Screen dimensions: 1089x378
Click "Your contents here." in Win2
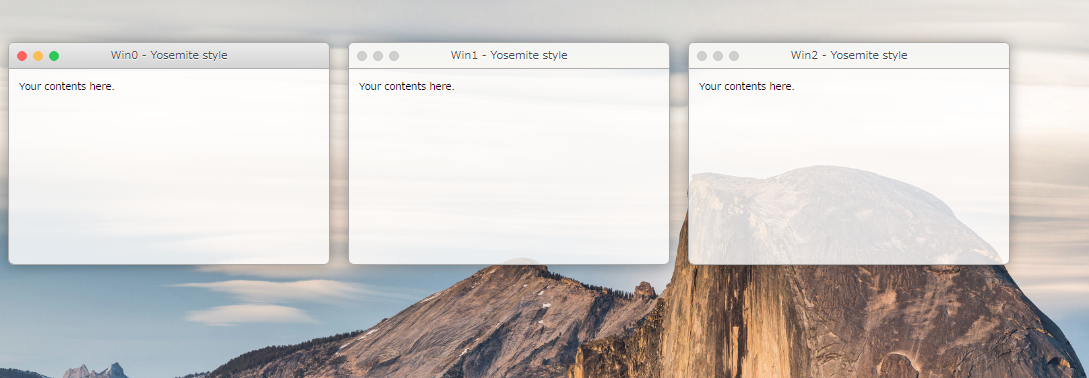pyautogui.click(x=747, y=86)
